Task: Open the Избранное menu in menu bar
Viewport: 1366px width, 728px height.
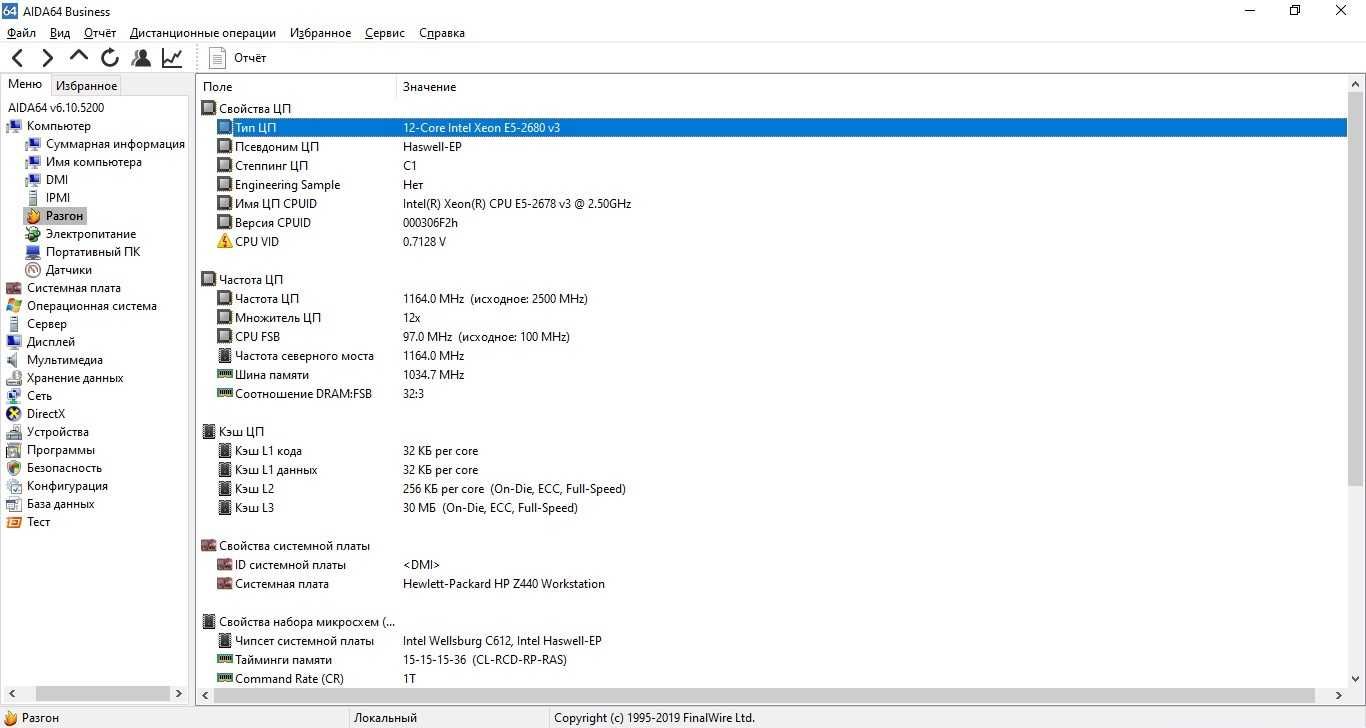Action: pos(320,33)
